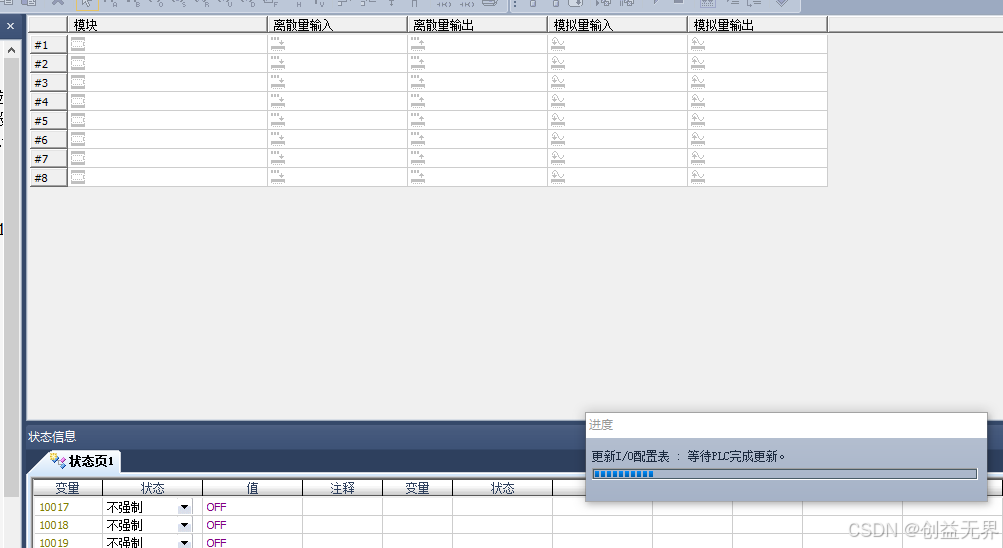The width and height of the screenshot is (1003, 548).
Task: Select row header #2
Action: tap(48, 63)
